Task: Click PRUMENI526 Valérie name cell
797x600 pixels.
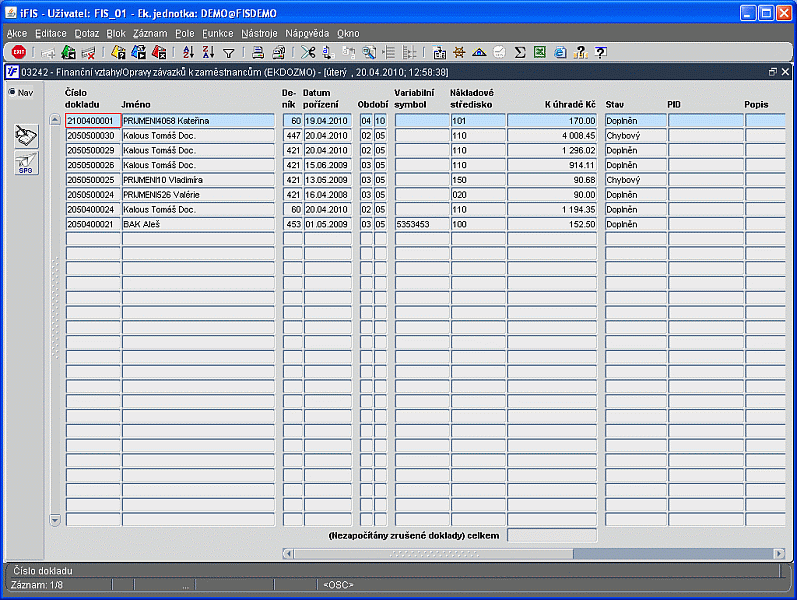Action: [x=198, y=194]
